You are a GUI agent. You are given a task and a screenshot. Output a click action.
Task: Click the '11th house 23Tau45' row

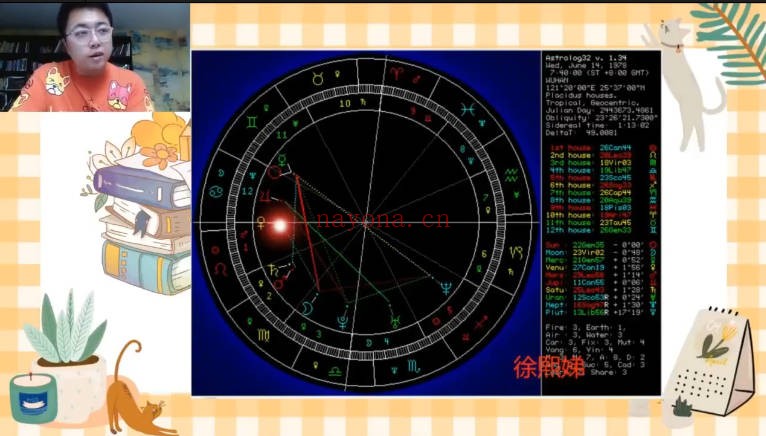[x=603, y=222]
